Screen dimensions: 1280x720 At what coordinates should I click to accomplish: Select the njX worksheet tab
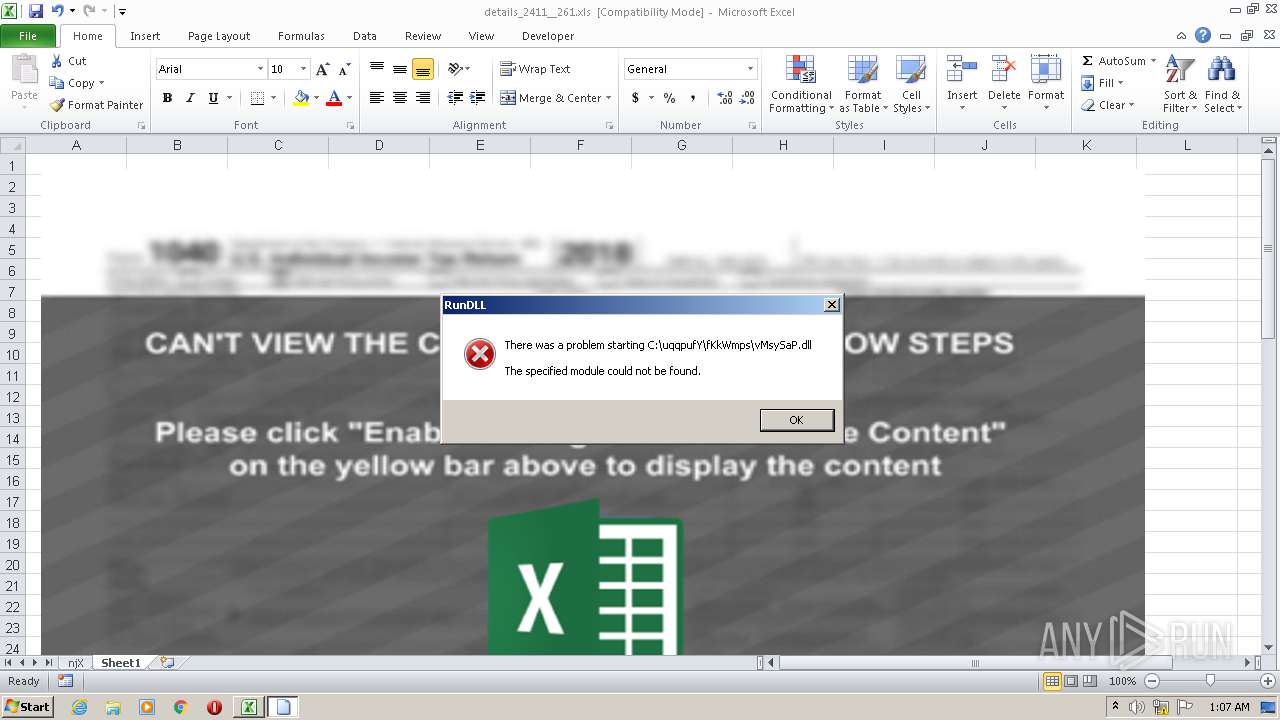[76, 663]
